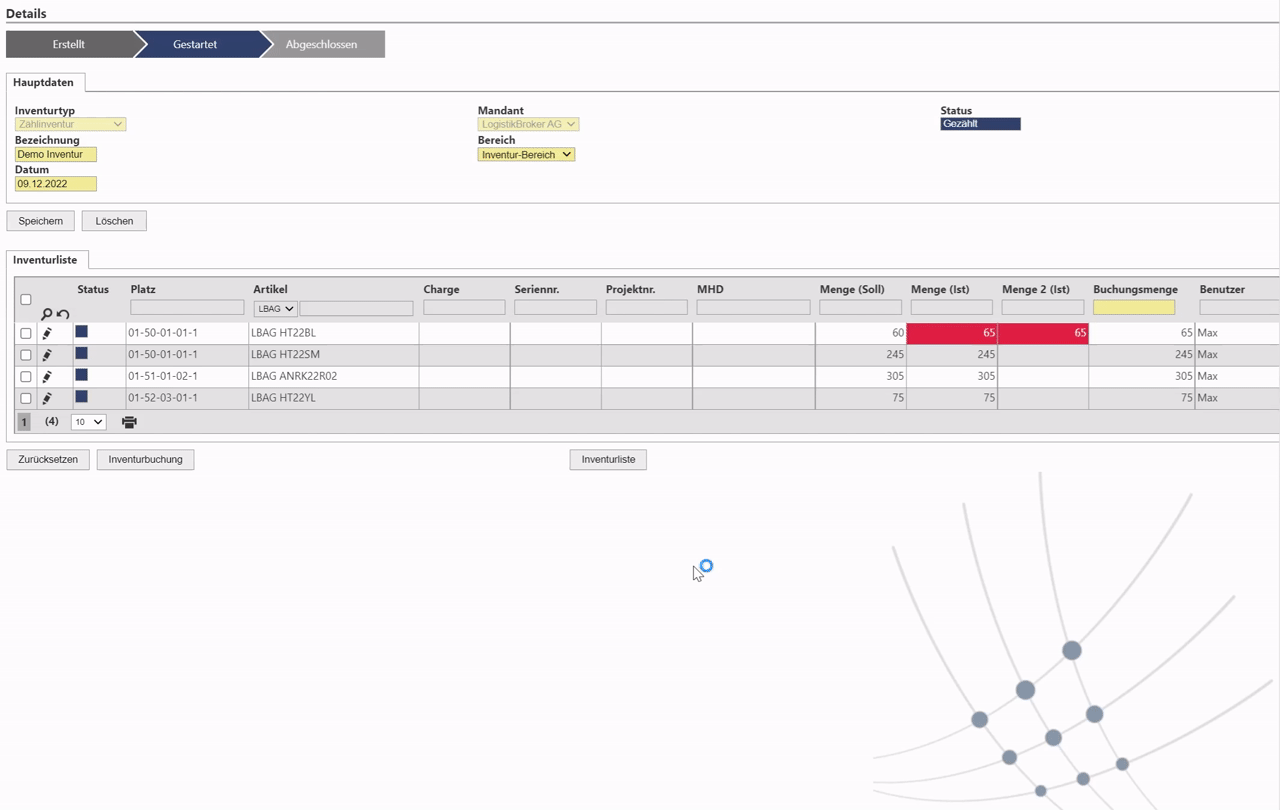Image resolution: width=1280 pixels, height=810 pixels.
Task: Edit row LBAG HT22BL with pencil icon
Action: click(47, 333)
